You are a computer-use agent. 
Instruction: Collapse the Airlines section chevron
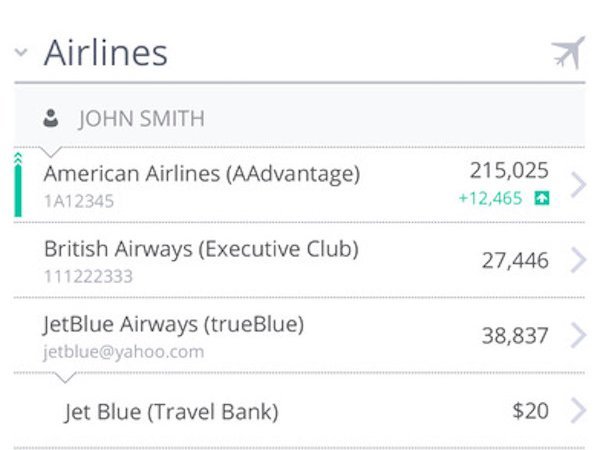coord(21,52)
